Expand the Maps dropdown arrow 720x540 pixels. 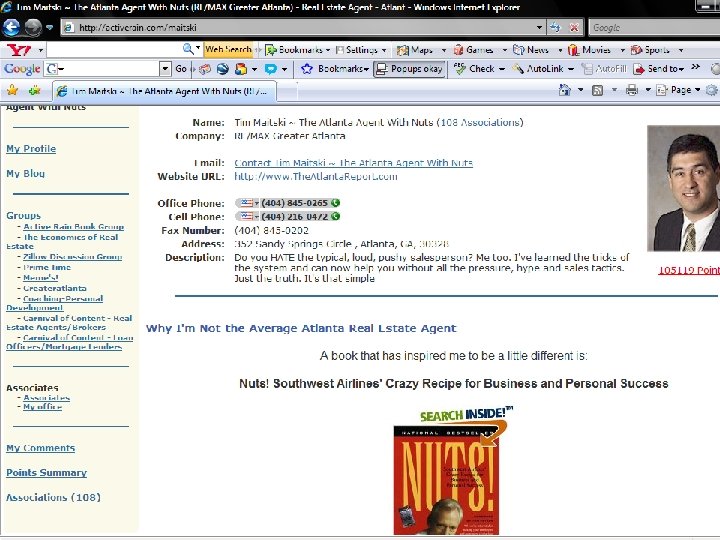pos(444,50)
